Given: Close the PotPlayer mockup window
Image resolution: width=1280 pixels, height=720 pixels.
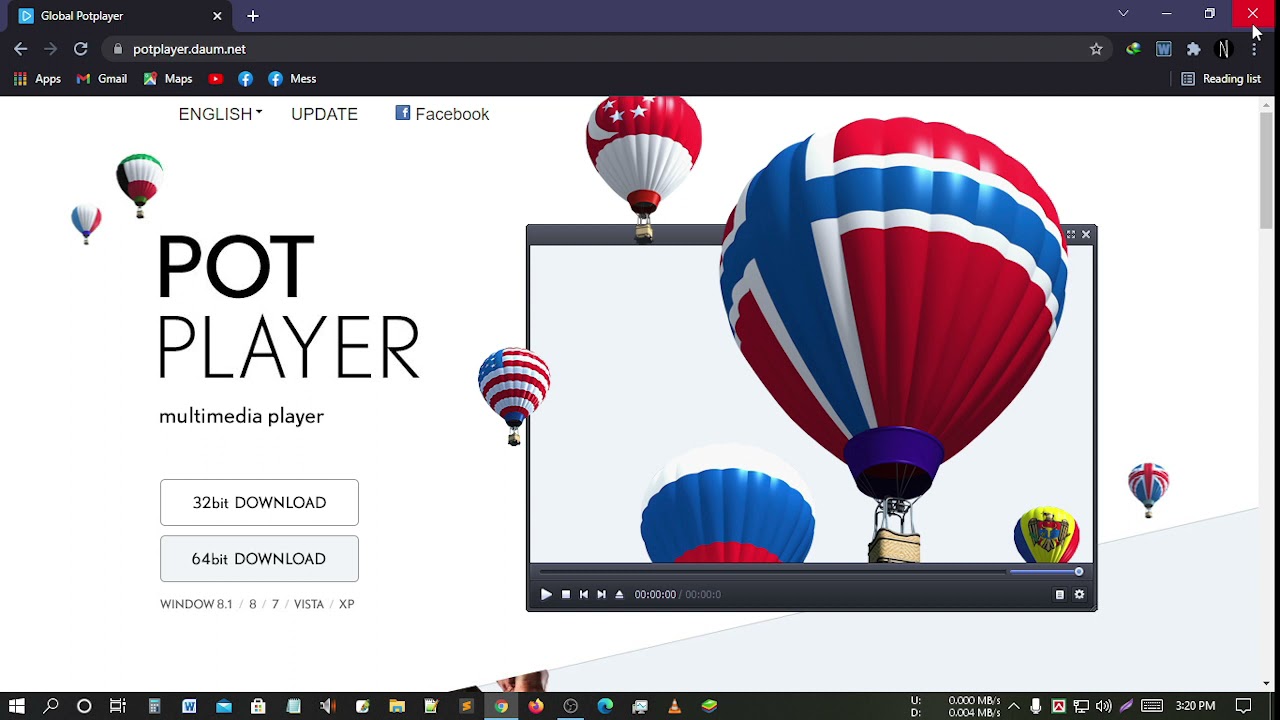Looking at the screenshot, I should click(x=1086, y=235).
